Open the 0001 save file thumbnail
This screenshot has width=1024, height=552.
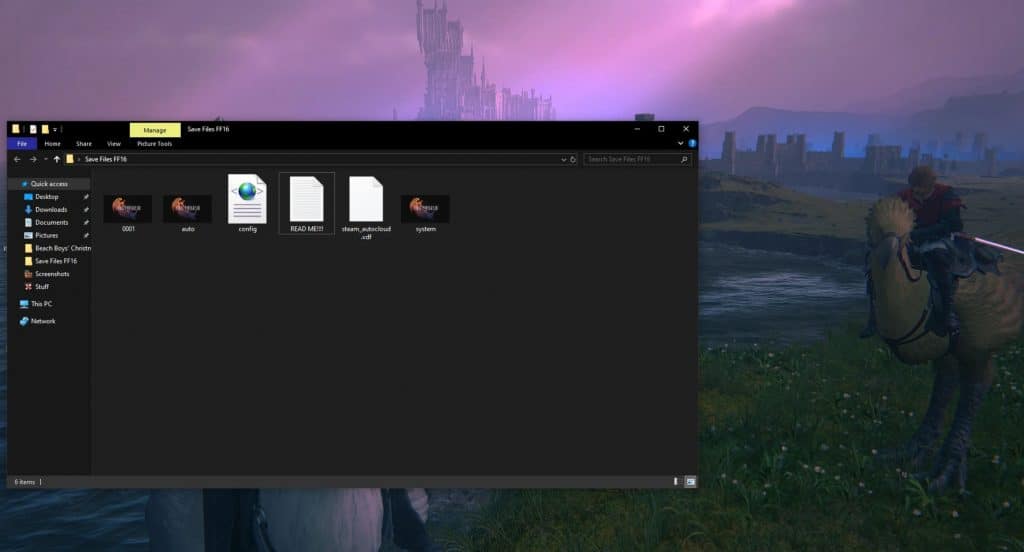127,208
